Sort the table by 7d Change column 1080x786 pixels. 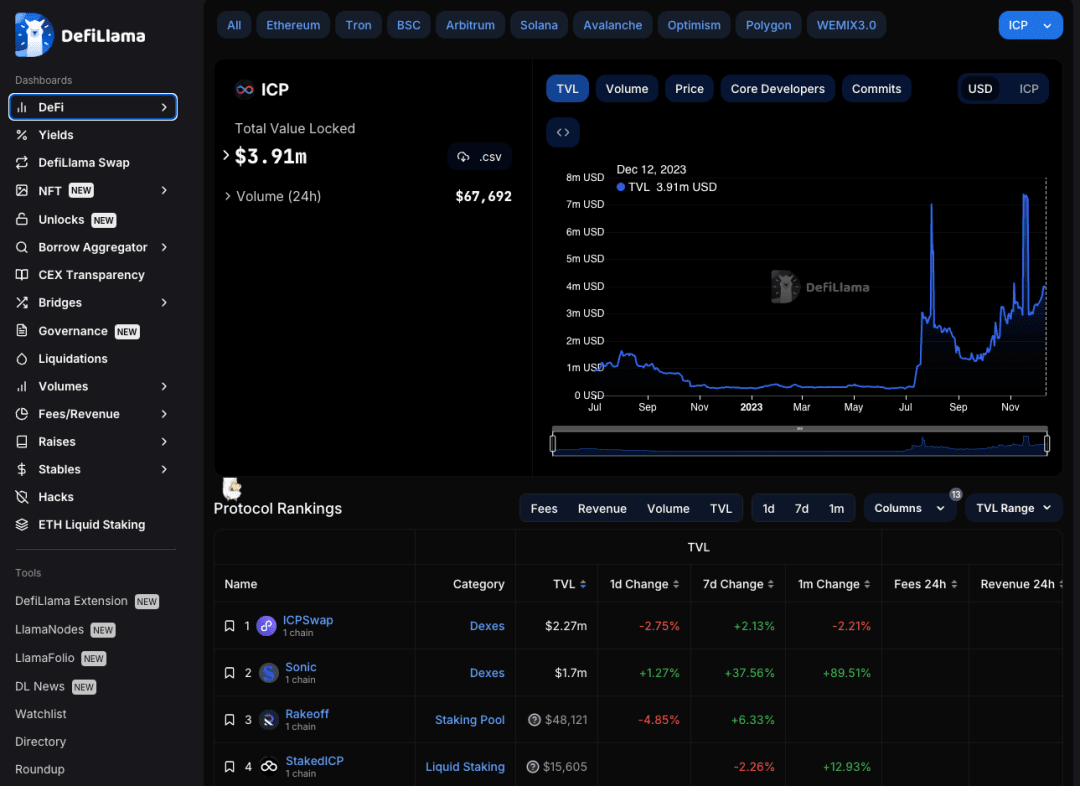point(738,584)
